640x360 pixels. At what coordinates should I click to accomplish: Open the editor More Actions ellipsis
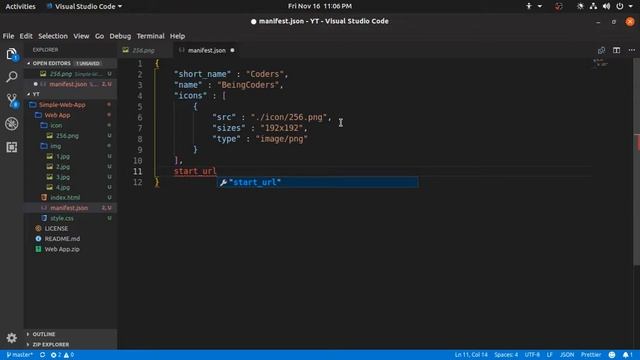coord(631,50)
